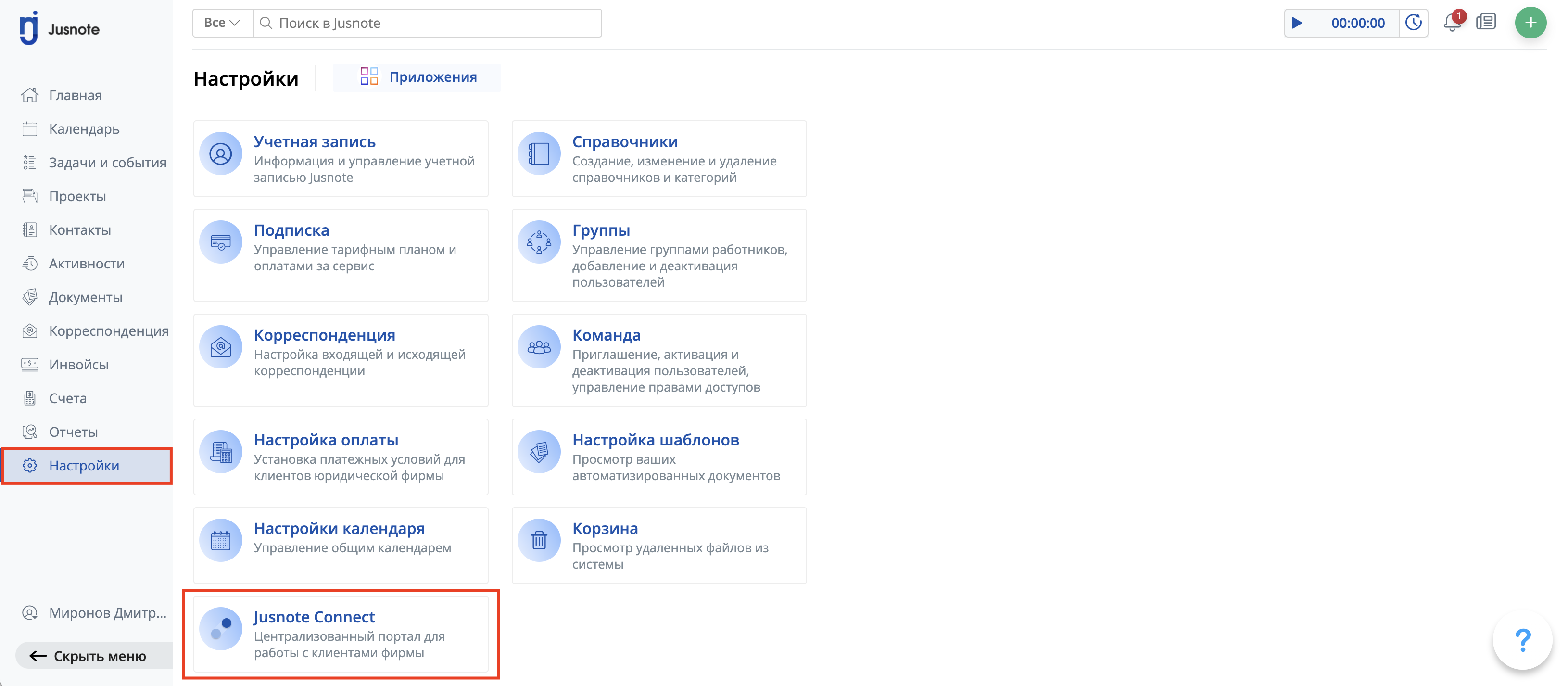This screenshot has width=1568, height=686.
Task: Select Главная in the sidebar menu
Action: tap(76, 95)
